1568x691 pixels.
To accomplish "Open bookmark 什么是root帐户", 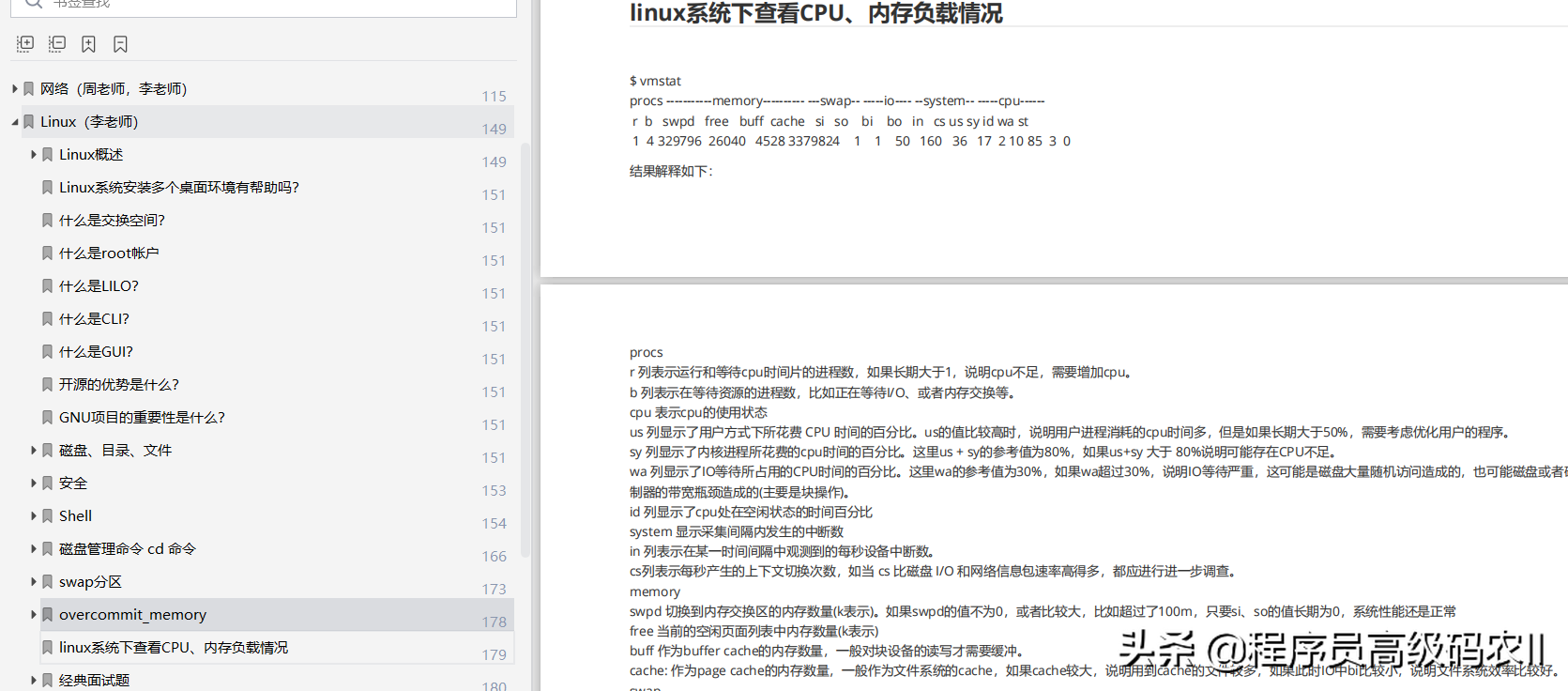I will coord(109,253).
